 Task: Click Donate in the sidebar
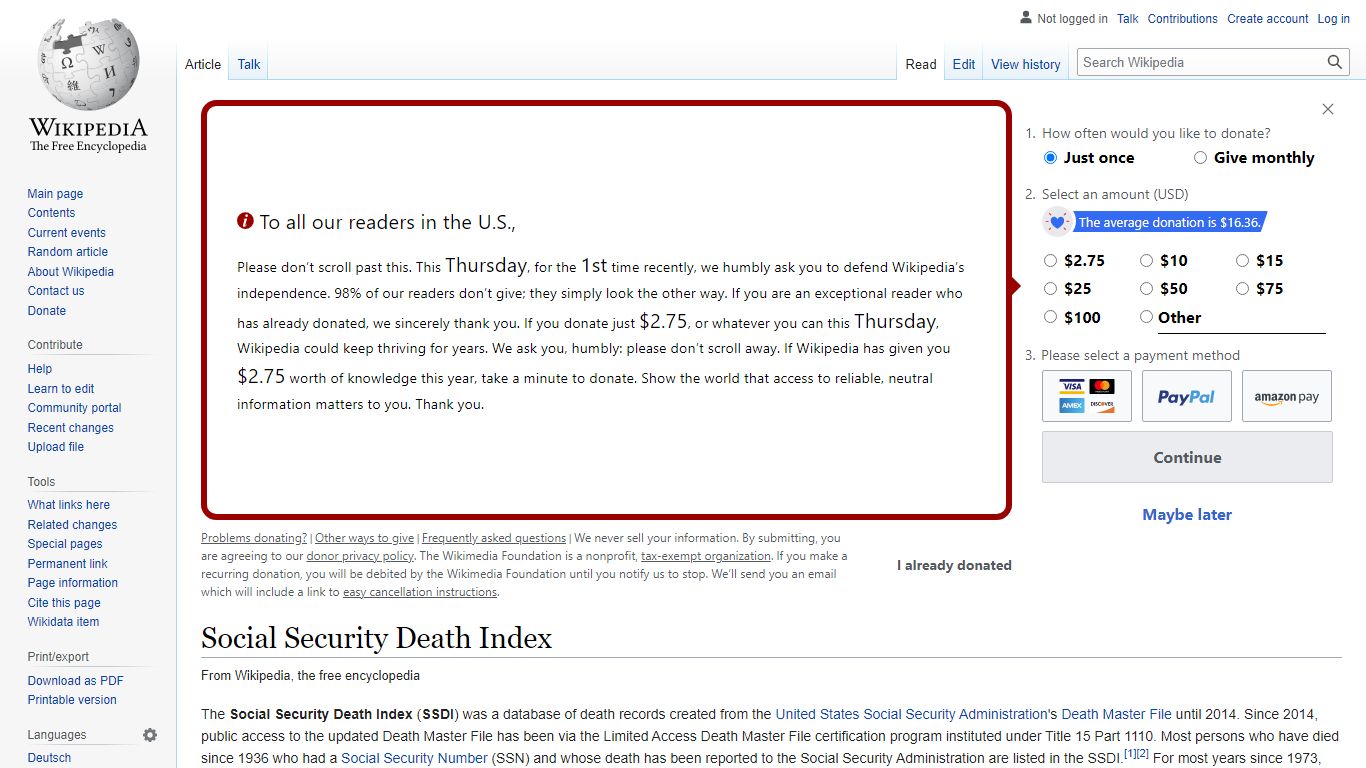pyautogui.click(x=47, y=311)
